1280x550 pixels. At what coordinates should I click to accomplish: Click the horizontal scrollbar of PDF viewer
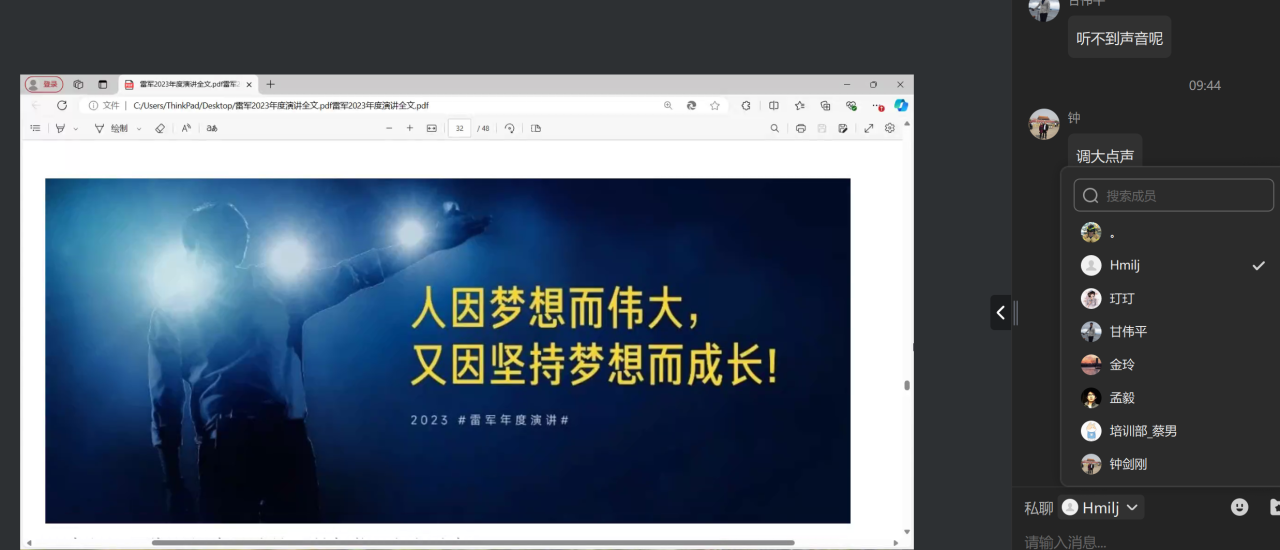click(473, 542)
